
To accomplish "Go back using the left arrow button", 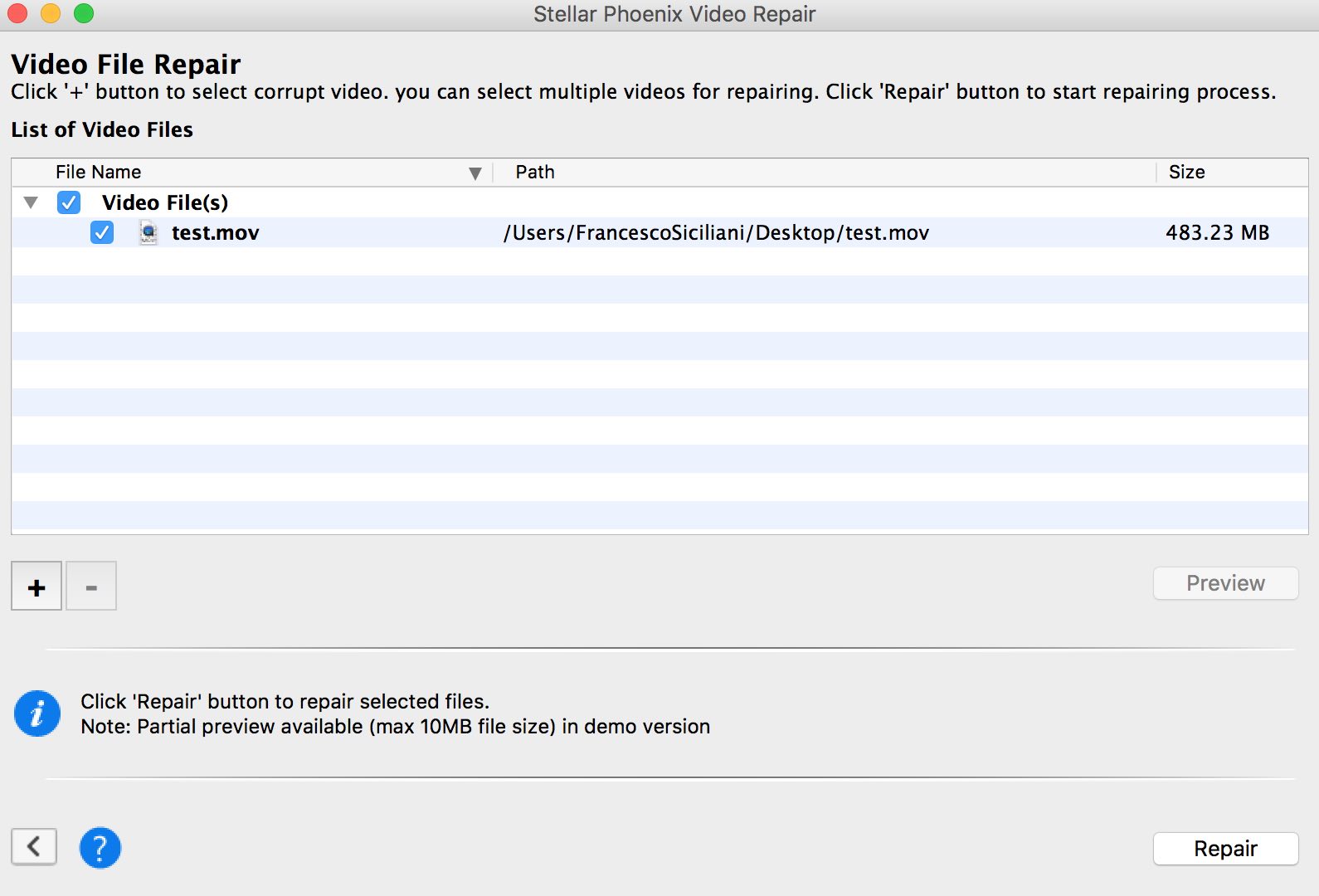I will click(x=34, y=846).
